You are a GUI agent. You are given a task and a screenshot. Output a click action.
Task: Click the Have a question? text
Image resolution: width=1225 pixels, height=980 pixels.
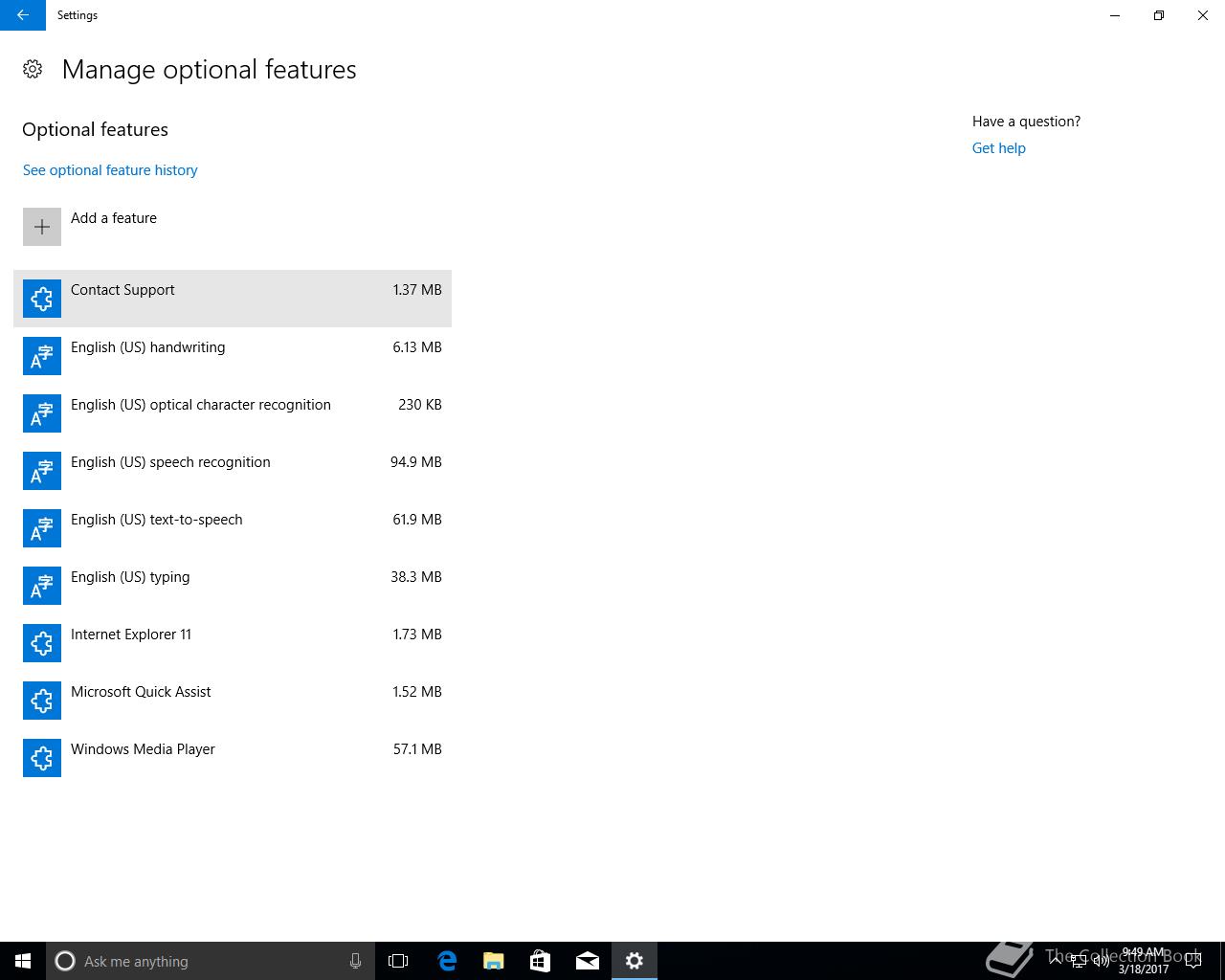[1026, 122]
